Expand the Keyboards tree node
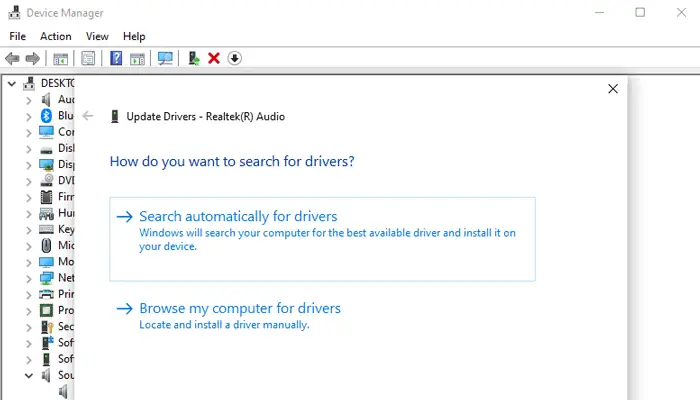Image resolution: width=700 pixels, height=400 pixels. pyautogui.click(x=29, y=230)
